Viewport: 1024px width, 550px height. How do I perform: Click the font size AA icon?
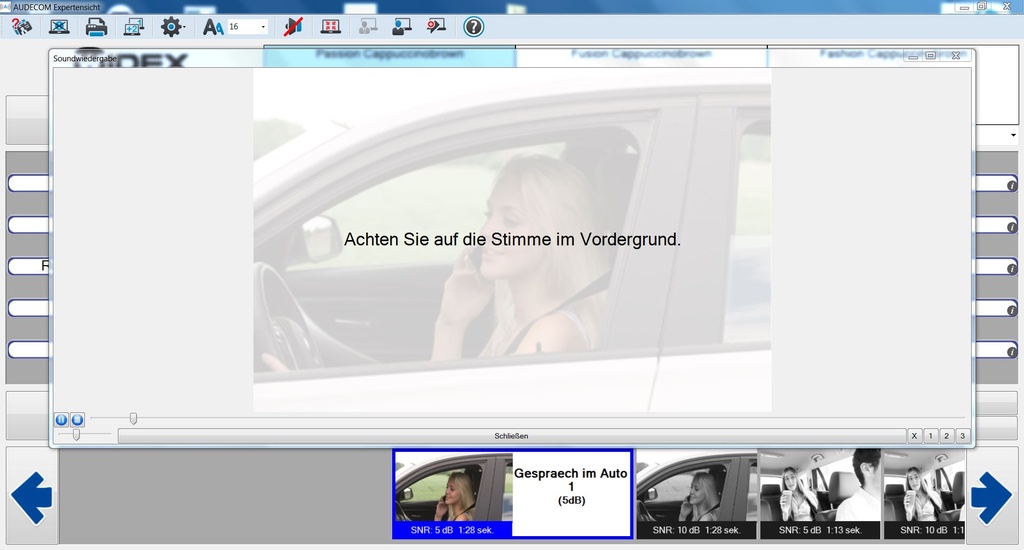click(x=213, y=27)
